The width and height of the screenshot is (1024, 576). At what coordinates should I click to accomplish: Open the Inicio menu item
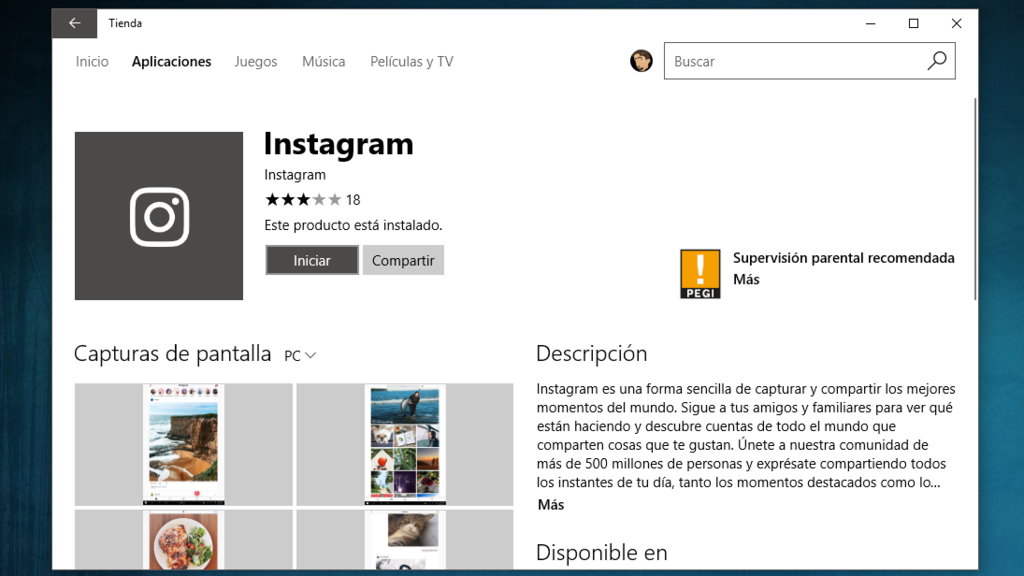pyautogui.click(x=92, y=61)
